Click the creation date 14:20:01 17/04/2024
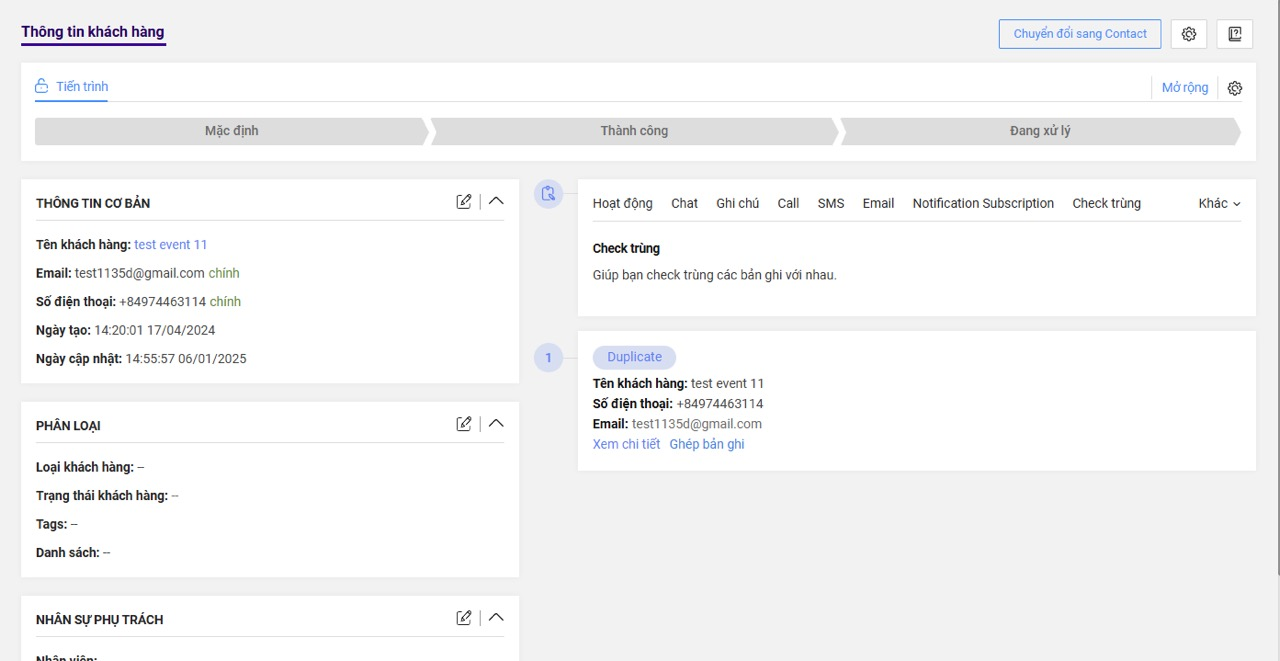This screenshot has height=661, width=1280. [155, 330]
